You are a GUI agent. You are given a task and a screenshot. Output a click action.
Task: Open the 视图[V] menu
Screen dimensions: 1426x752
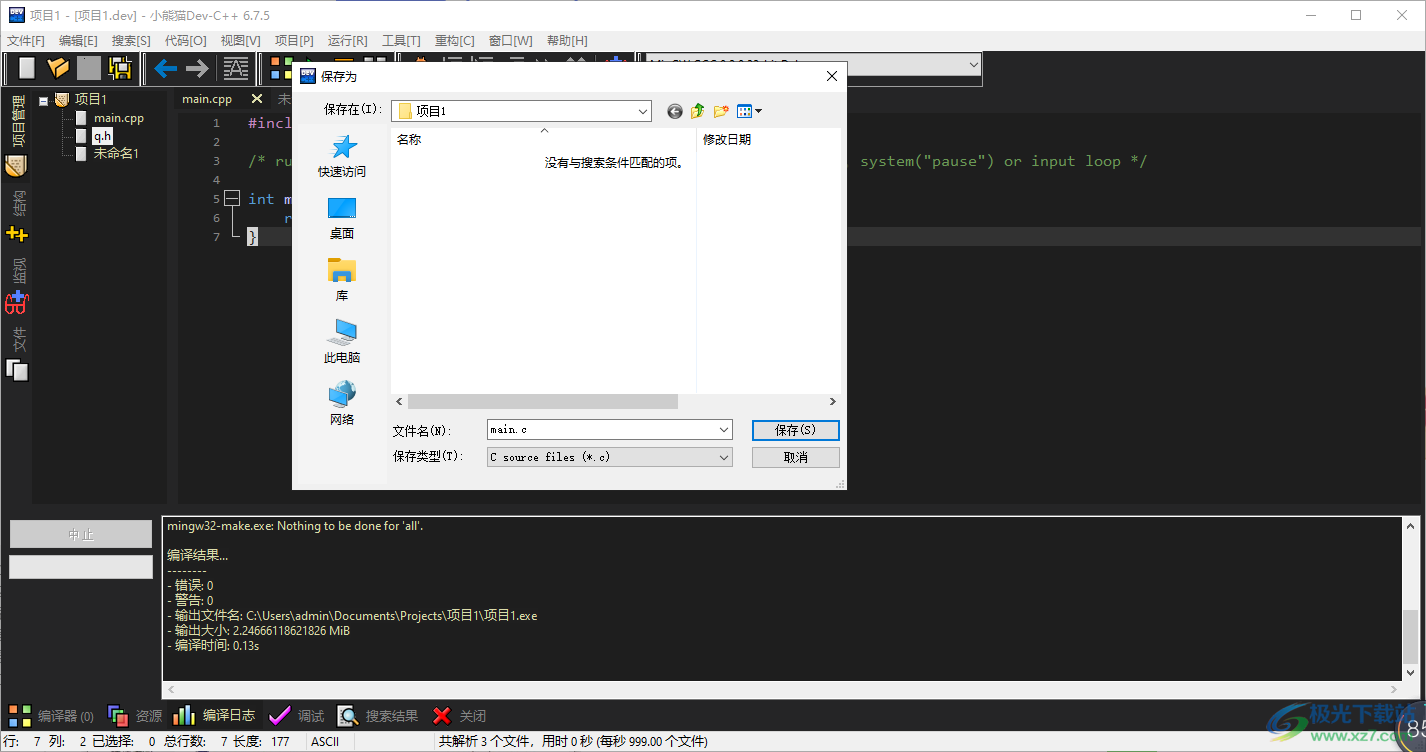[240, 41]
